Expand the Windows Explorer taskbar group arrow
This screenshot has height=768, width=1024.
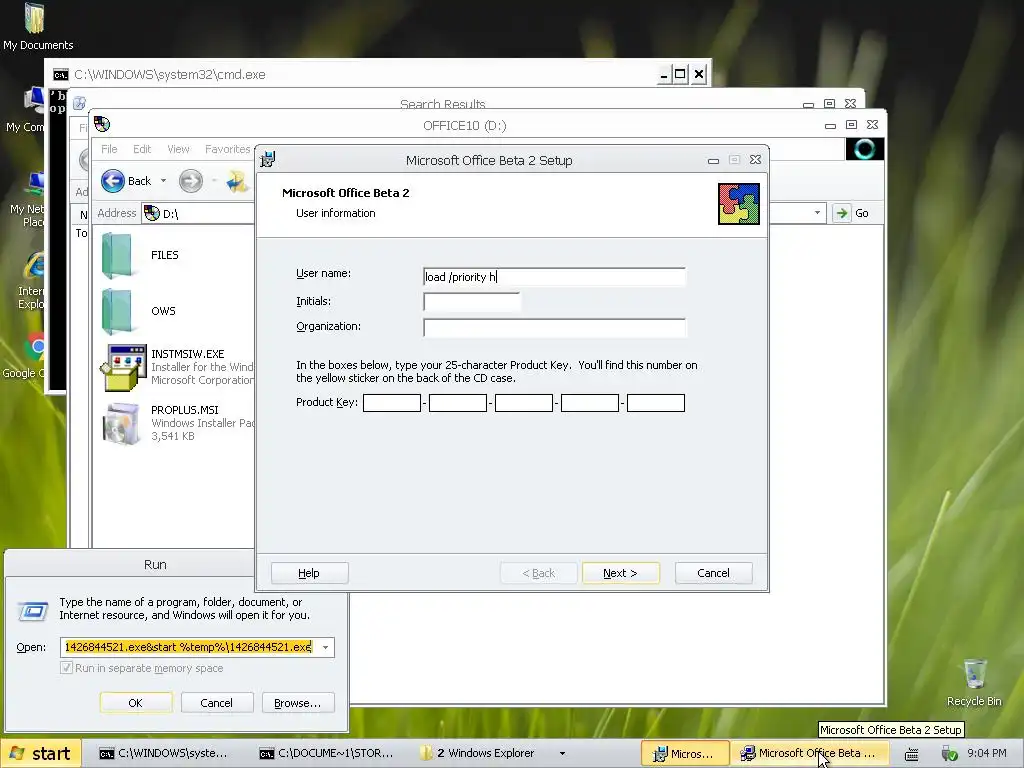pos(562,754)
